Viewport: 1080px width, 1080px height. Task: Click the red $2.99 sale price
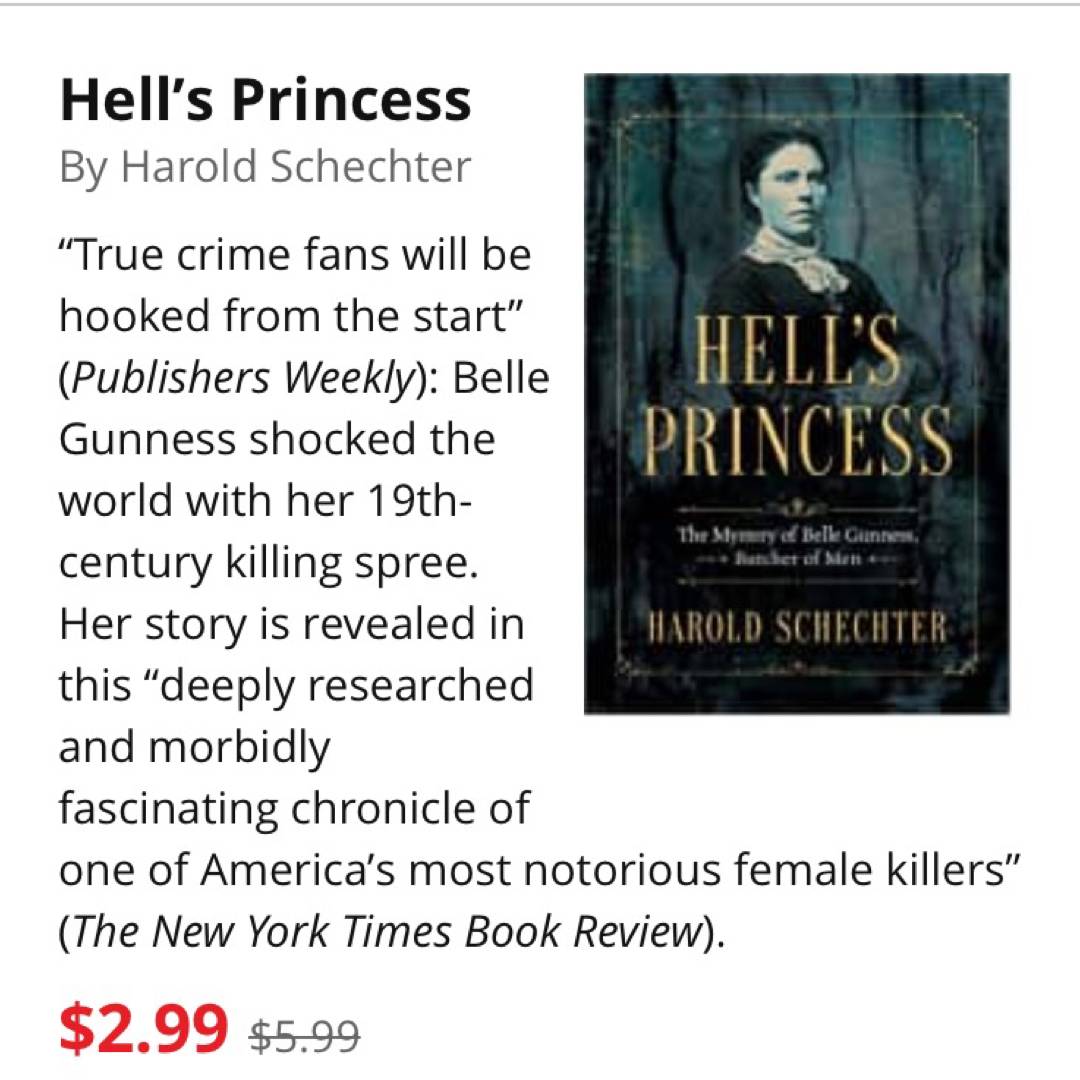coord(143,1030)
